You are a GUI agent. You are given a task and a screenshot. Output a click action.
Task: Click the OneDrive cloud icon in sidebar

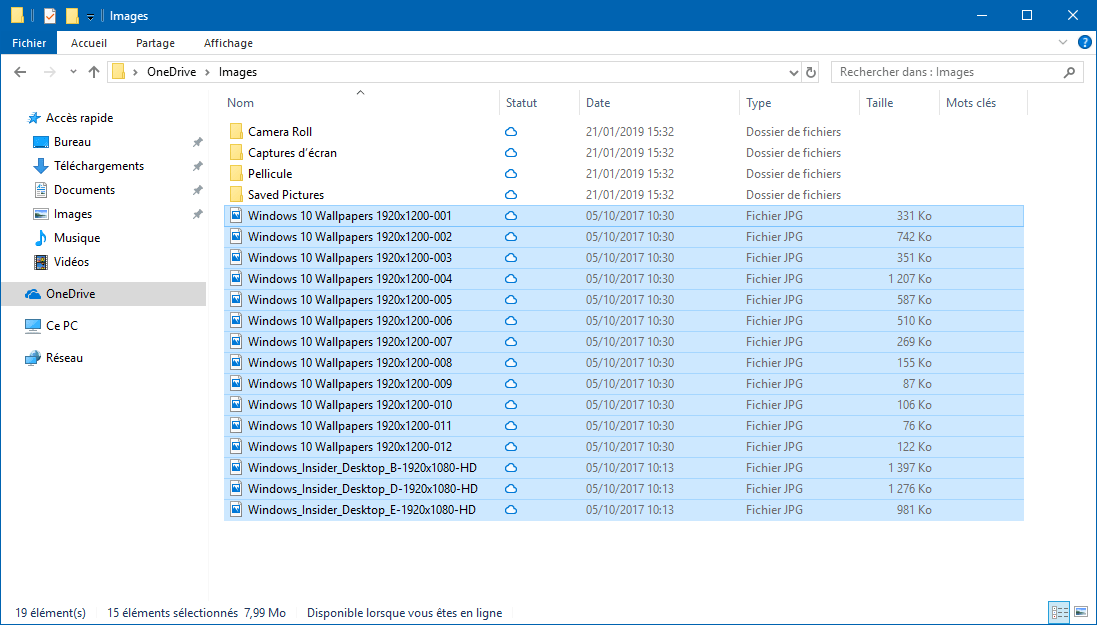tap(33, 294)
